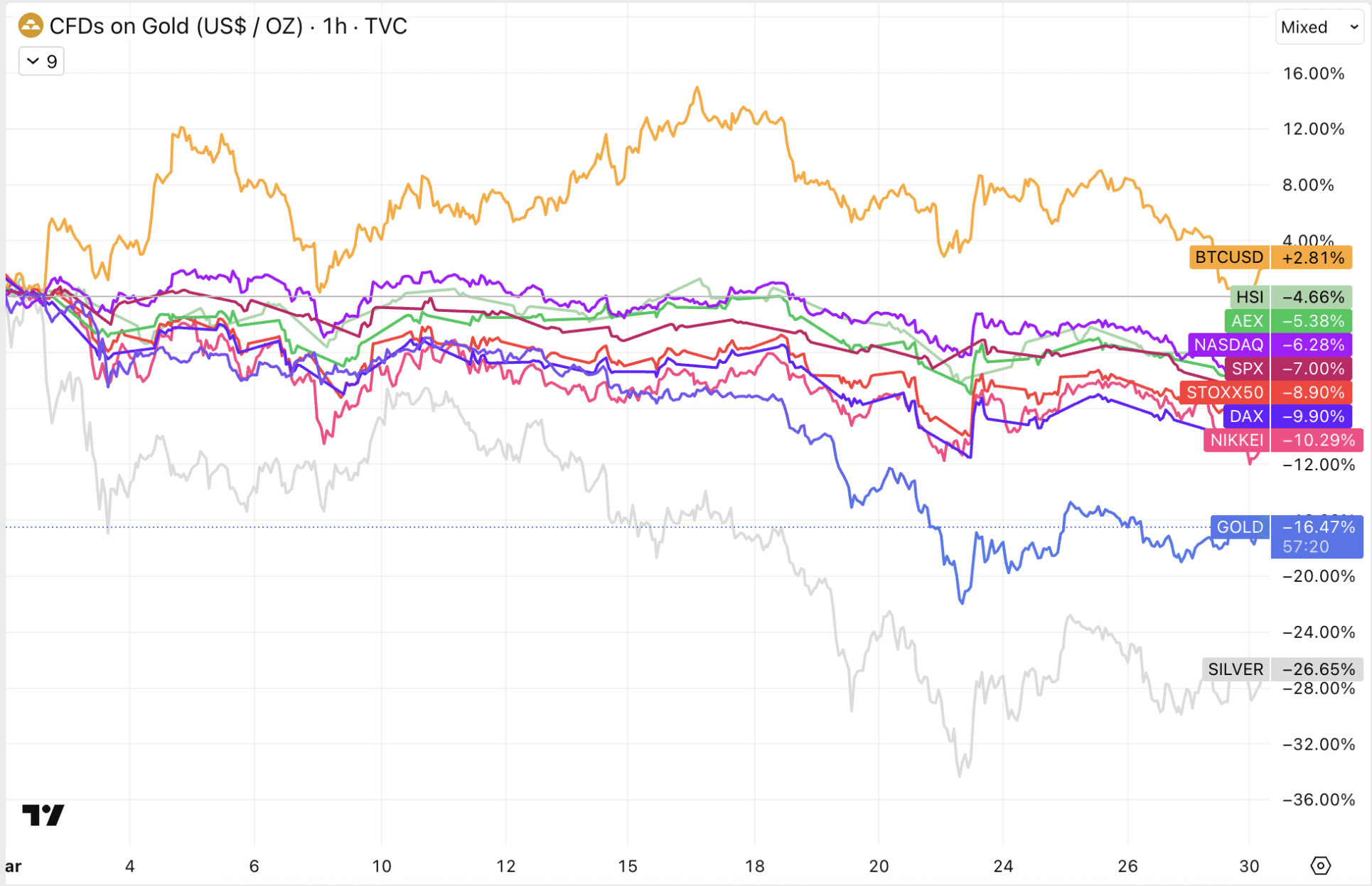
Task: Click the gold symbol logo icon
Action: pyautogui.click(x=31, y=26)
